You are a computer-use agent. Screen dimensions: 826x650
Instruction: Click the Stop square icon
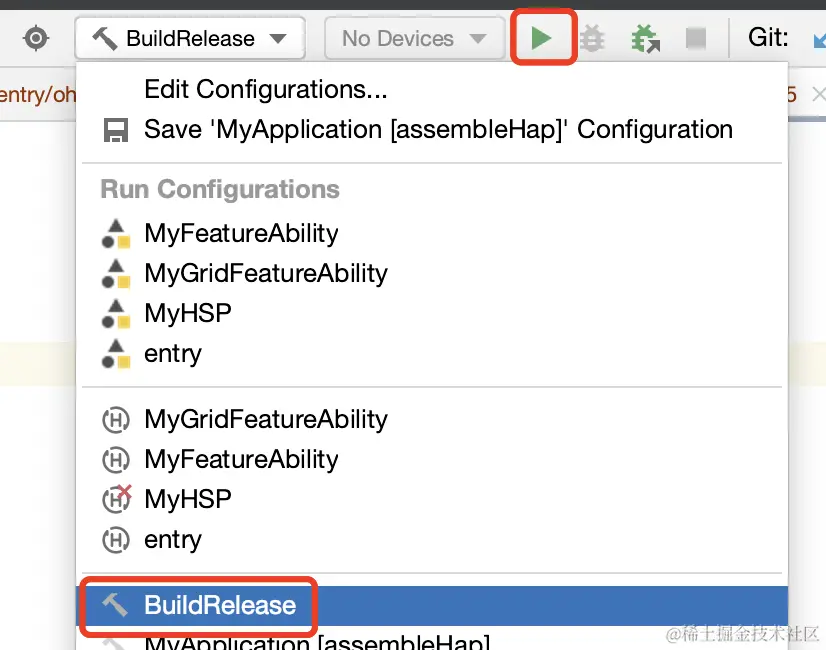tap(696, 39)
